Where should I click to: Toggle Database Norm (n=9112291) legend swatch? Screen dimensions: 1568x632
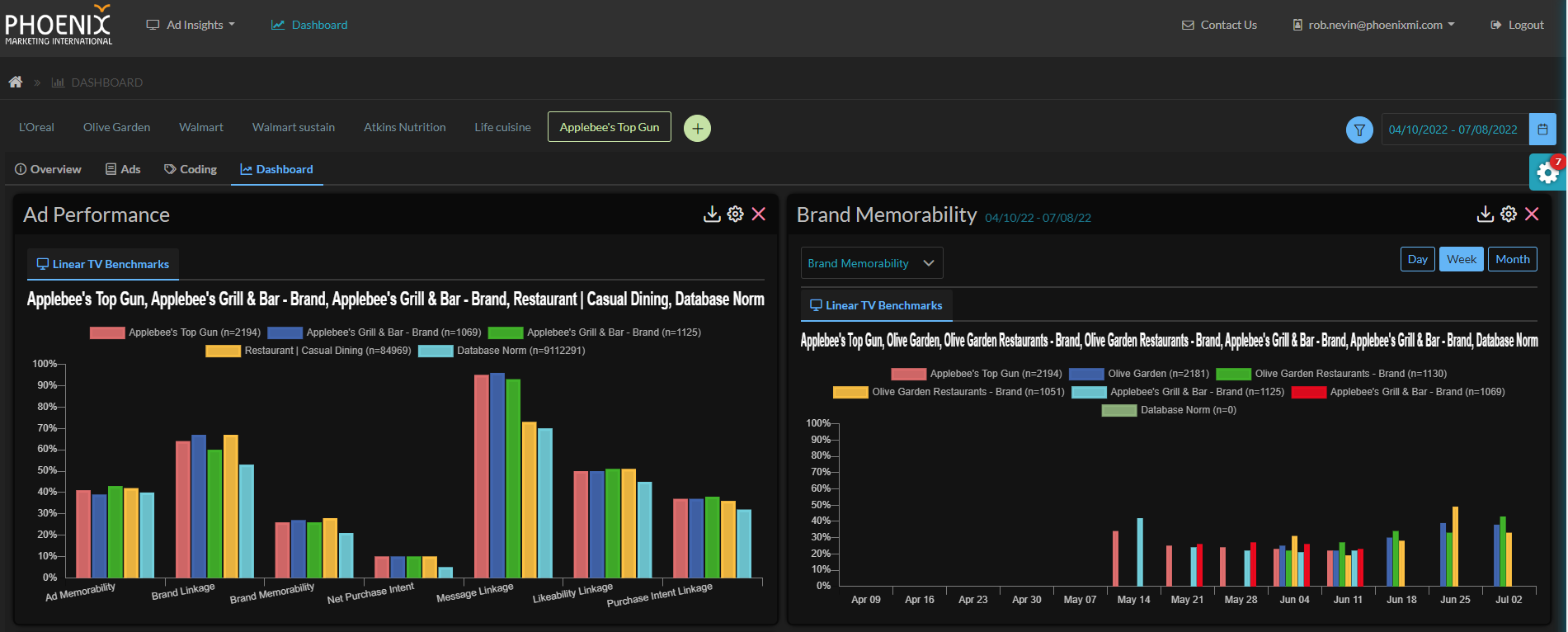click(436, 351)
